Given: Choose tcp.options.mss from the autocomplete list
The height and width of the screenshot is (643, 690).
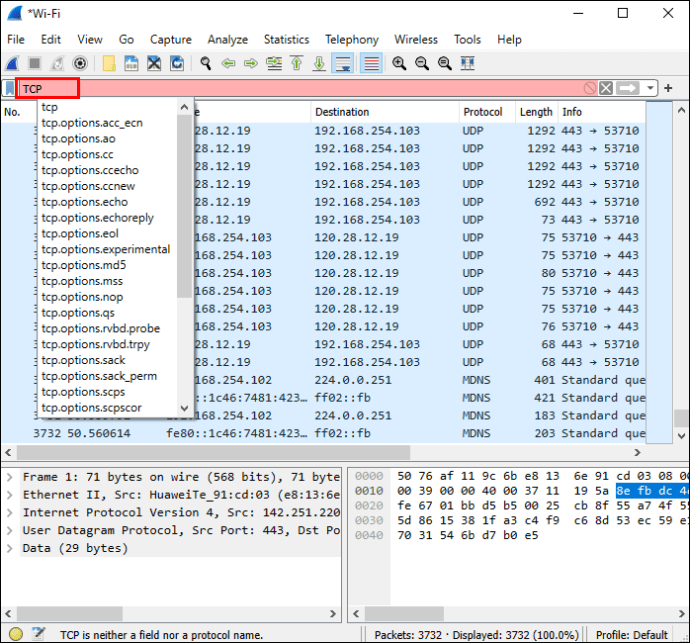Looking at the screenshot, I should coord(82,281).
